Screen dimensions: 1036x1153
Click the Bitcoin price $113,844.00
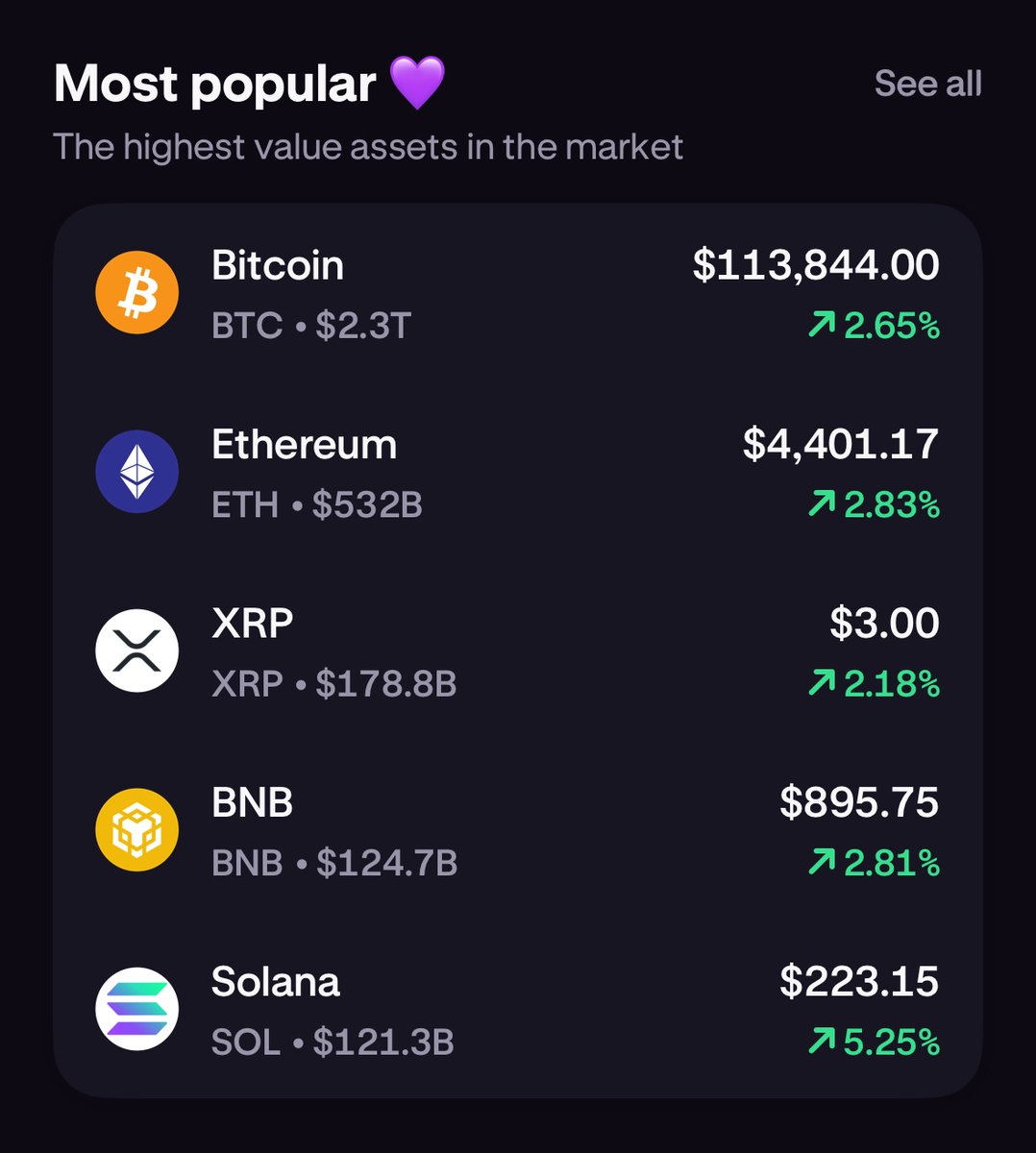coord(816,265)
